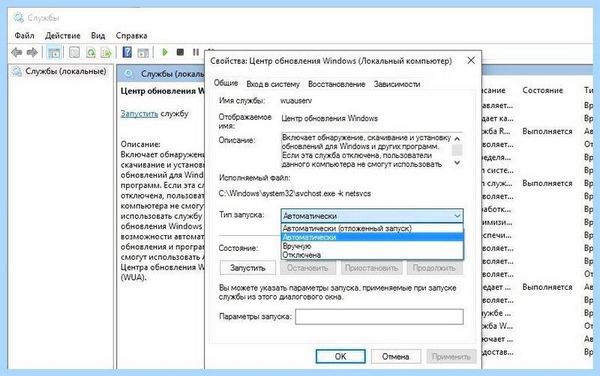Switch to the Восстановление tab
This screenshot has width=600, height=376.
(x=337, y=84)
